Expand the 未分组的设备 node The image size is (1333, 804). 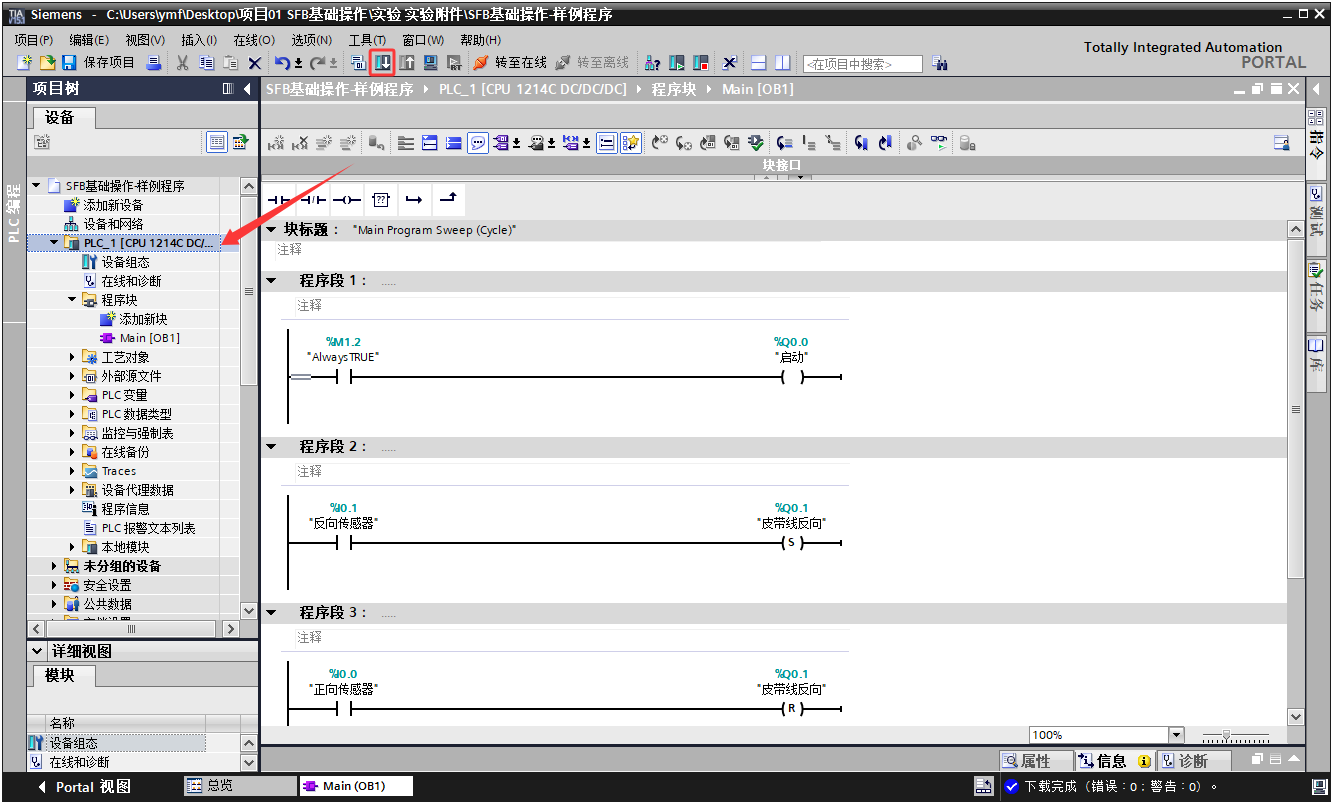tap(55, 566)
